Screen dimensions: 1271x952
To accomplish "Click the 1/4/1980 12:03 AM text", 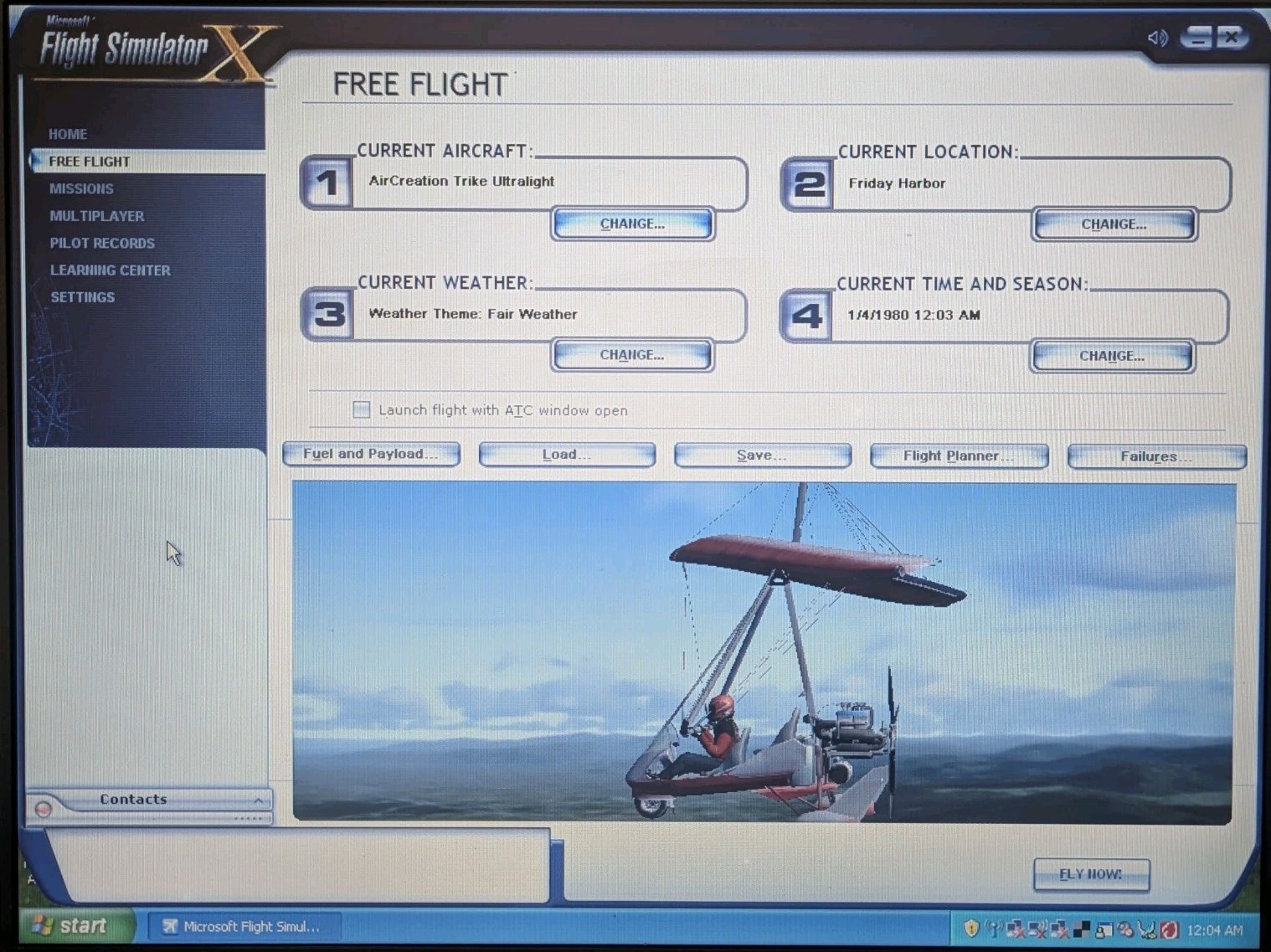I will click(913, 315).
